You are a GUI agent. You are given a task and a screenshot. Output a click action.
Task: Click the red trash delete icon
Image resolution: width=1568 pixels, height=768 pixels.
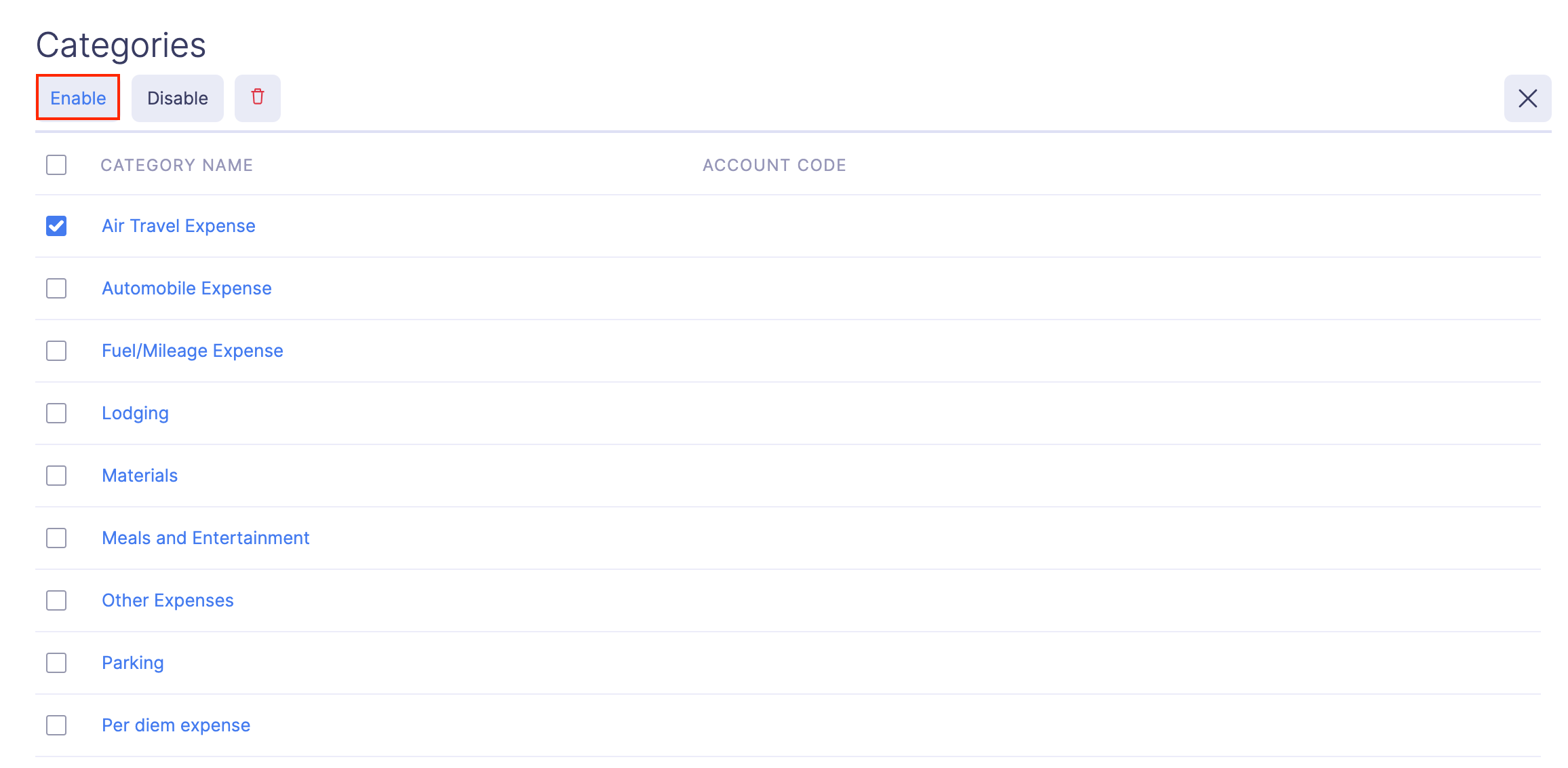(x=258, y=98)
